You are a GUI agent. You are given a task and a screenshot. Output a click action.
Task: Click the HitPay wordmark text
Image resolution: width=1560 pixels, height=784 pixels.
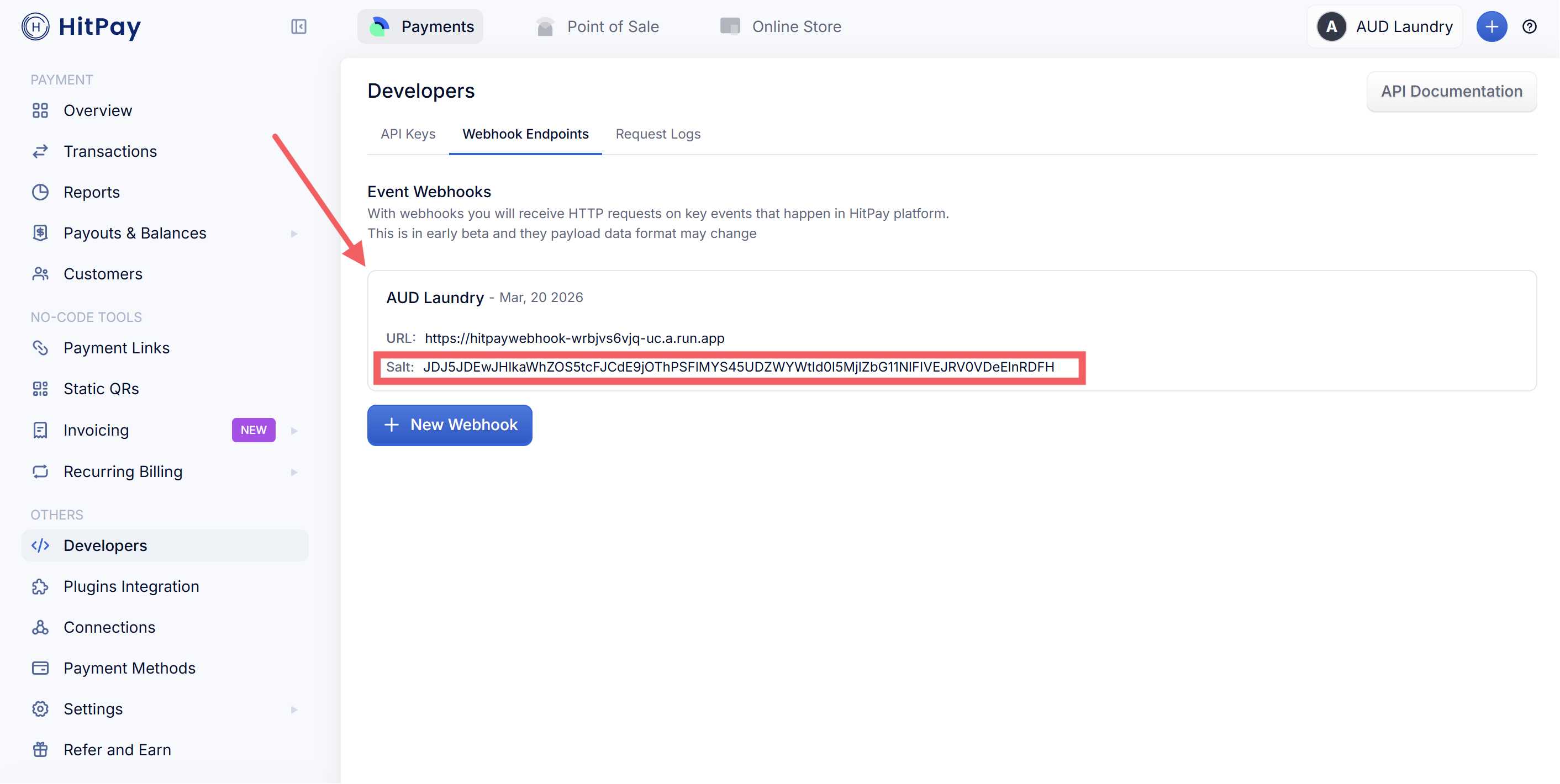[x=100, y=27]
